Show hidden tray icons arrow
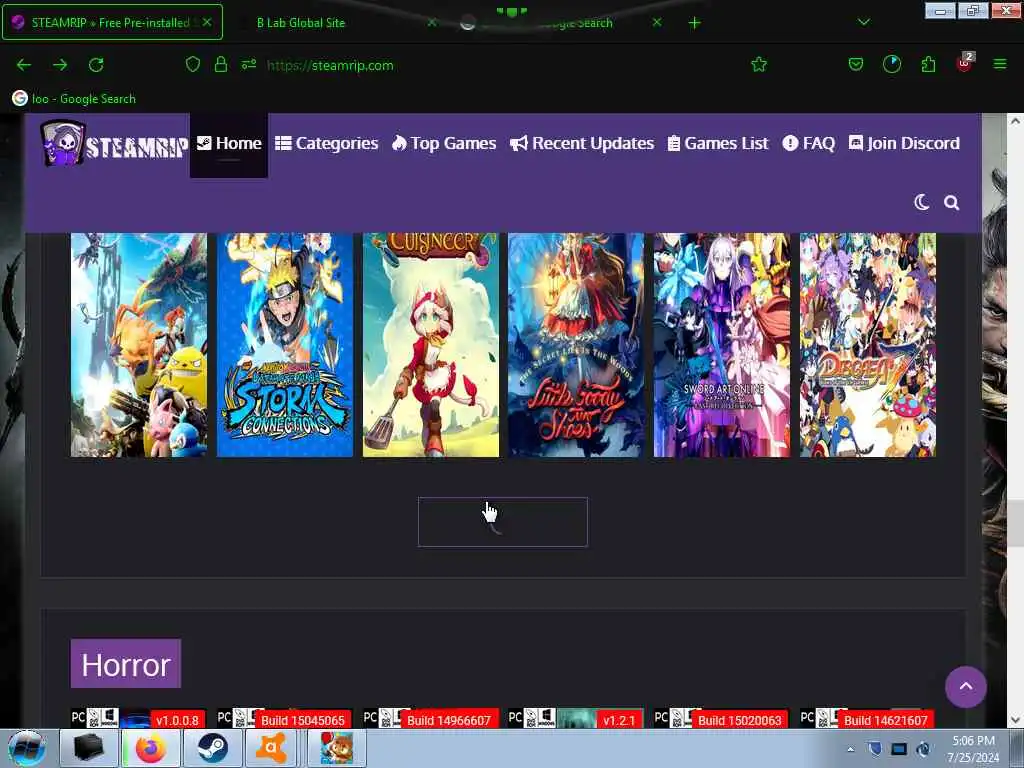 (x=850, y=749)
